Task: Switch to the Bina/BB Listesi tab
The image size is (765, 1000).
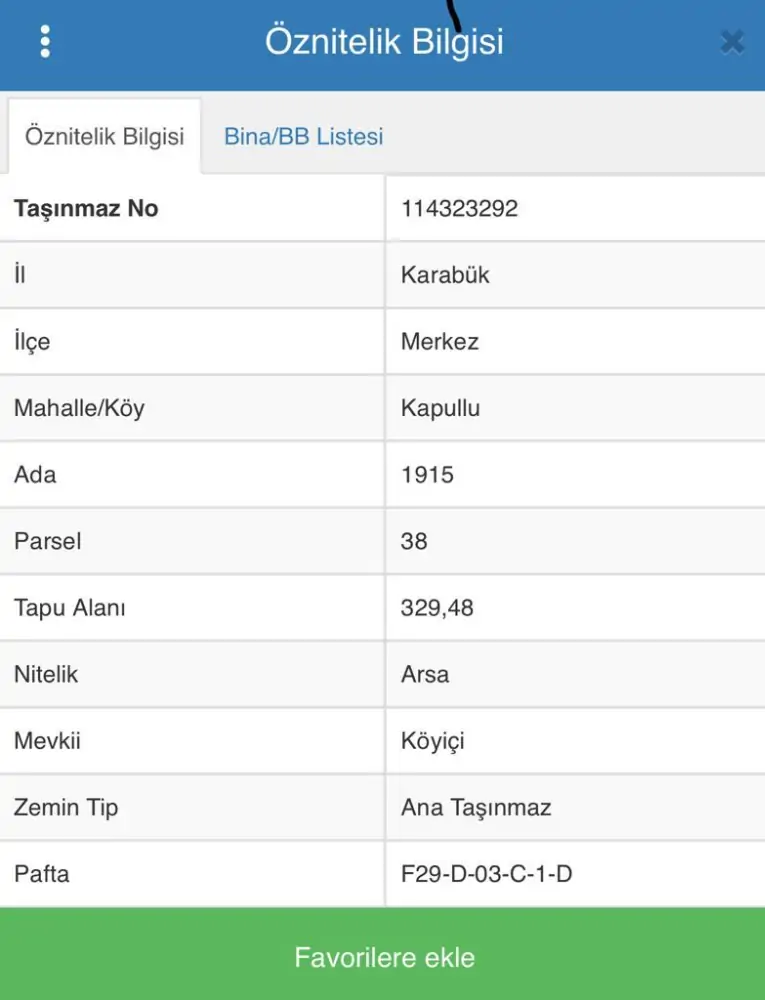Action: coord(303,137)
